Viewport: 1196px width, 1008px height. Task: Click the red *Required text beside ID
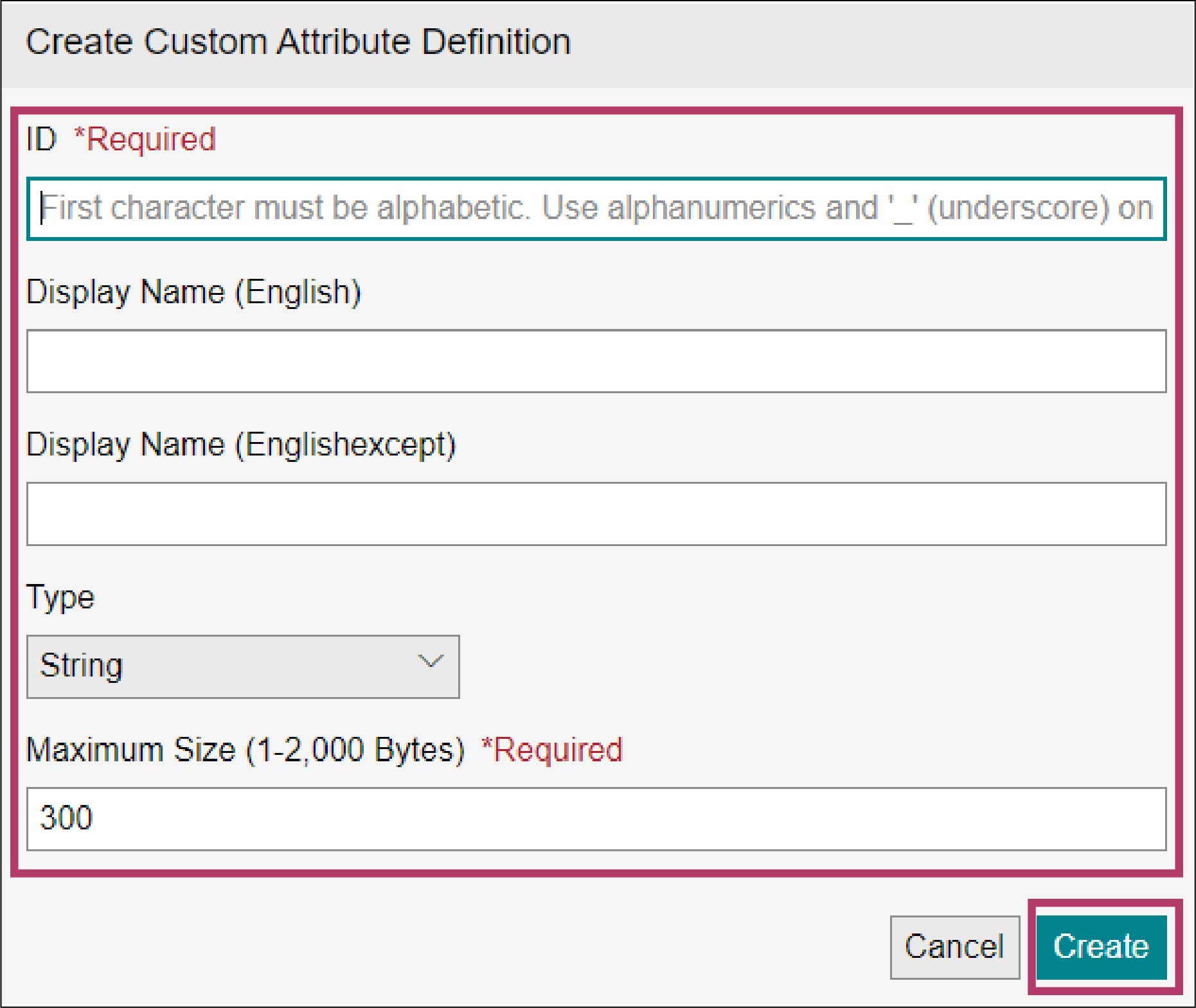click(145, 139)
